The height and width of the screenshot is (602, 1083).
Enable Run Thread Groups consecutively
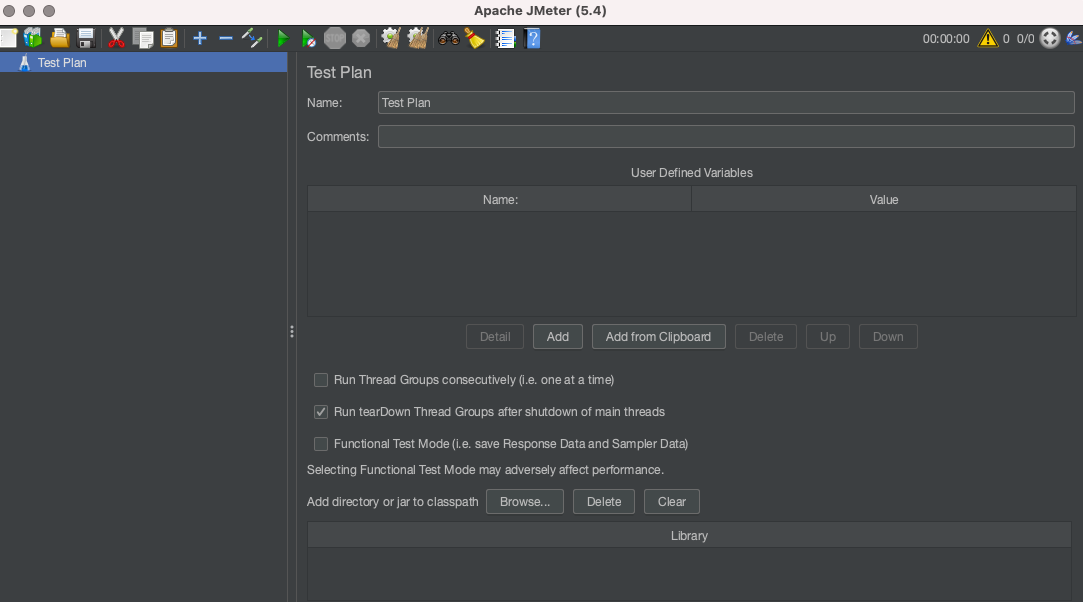click(x=321, y=380)
